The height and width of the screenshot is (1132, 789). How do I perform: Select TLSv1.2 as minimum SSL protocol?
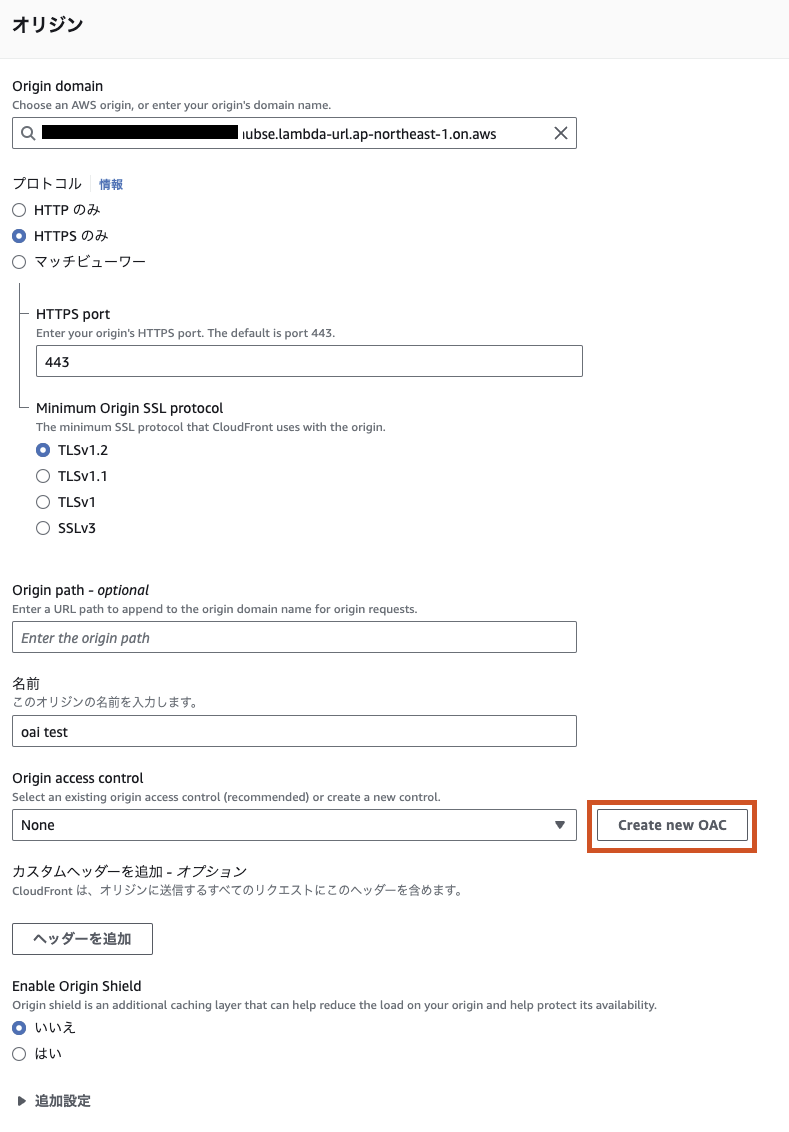tap(43, 450)
